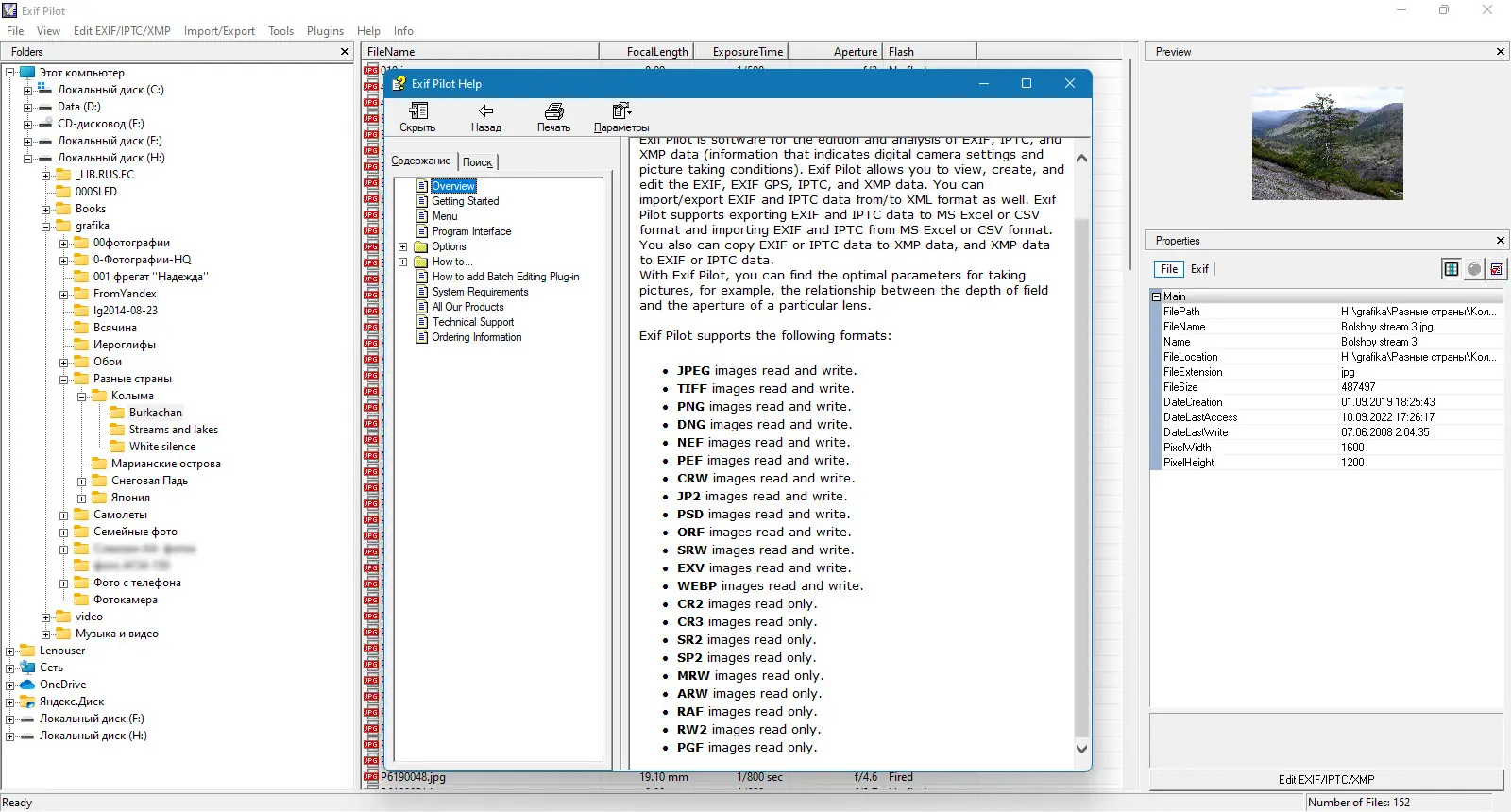This screenshot has height=812, width=1511.
Task: Click the Help window scroll up arrow
Action: click(1081, 159)
